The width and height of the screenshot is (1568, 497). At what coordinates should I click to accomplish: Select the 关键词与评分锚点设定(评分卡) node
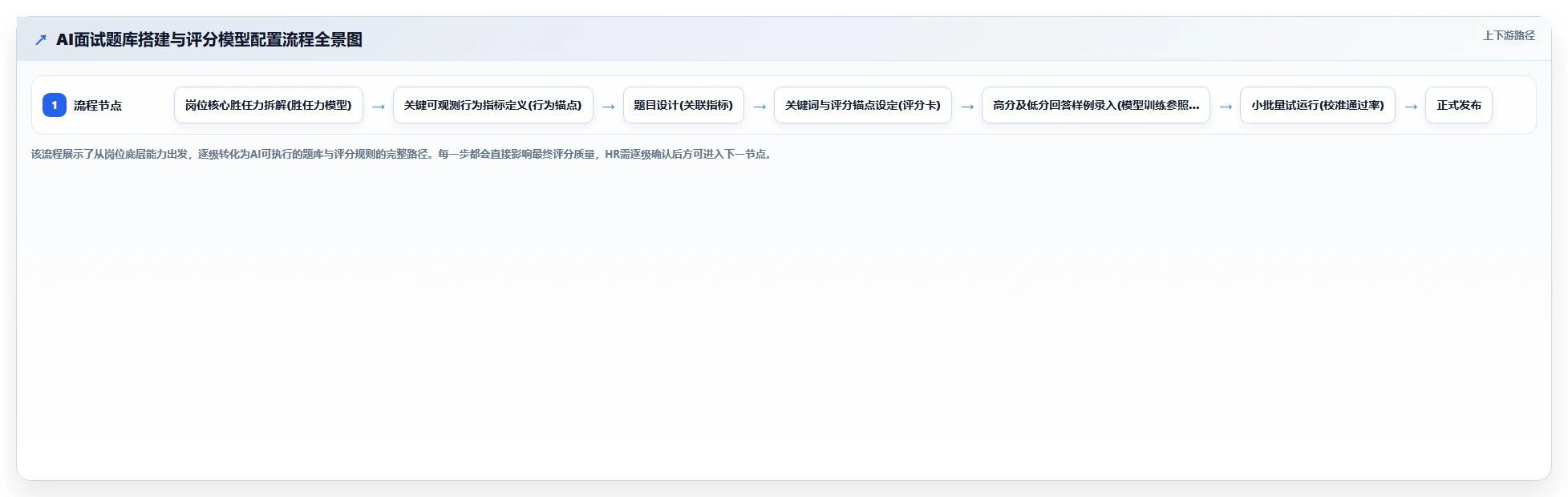[863, 105]
